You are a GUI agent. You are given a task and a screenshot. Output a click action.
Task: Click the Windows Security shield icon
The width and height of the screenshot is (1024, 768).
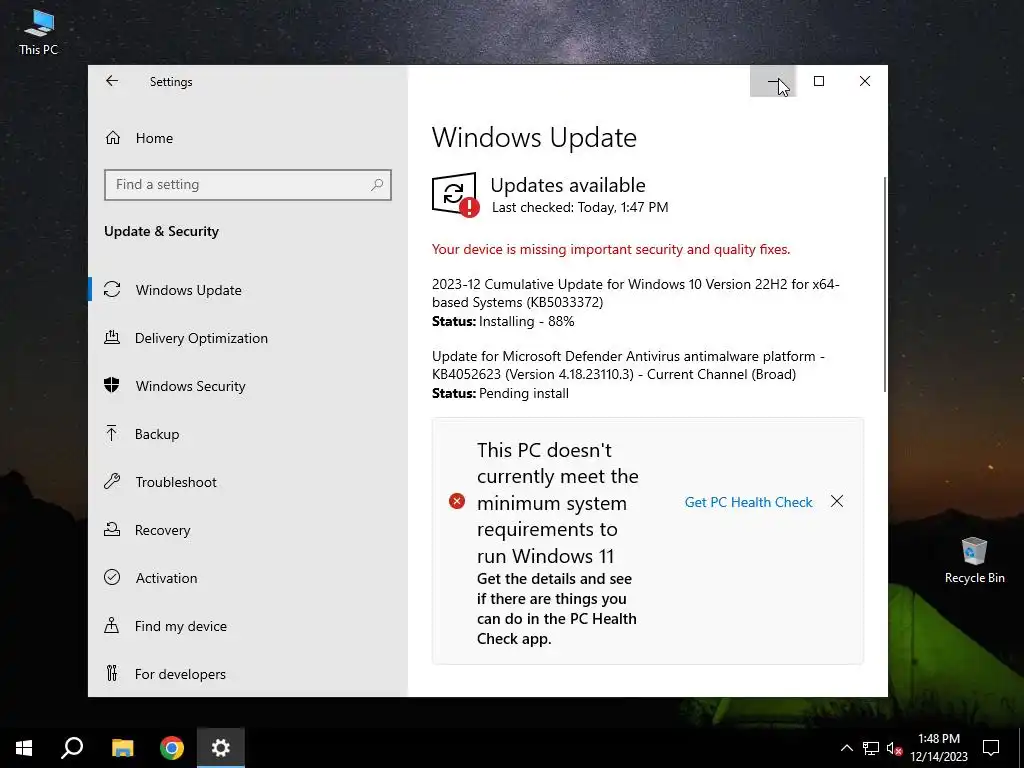[112, 385]
